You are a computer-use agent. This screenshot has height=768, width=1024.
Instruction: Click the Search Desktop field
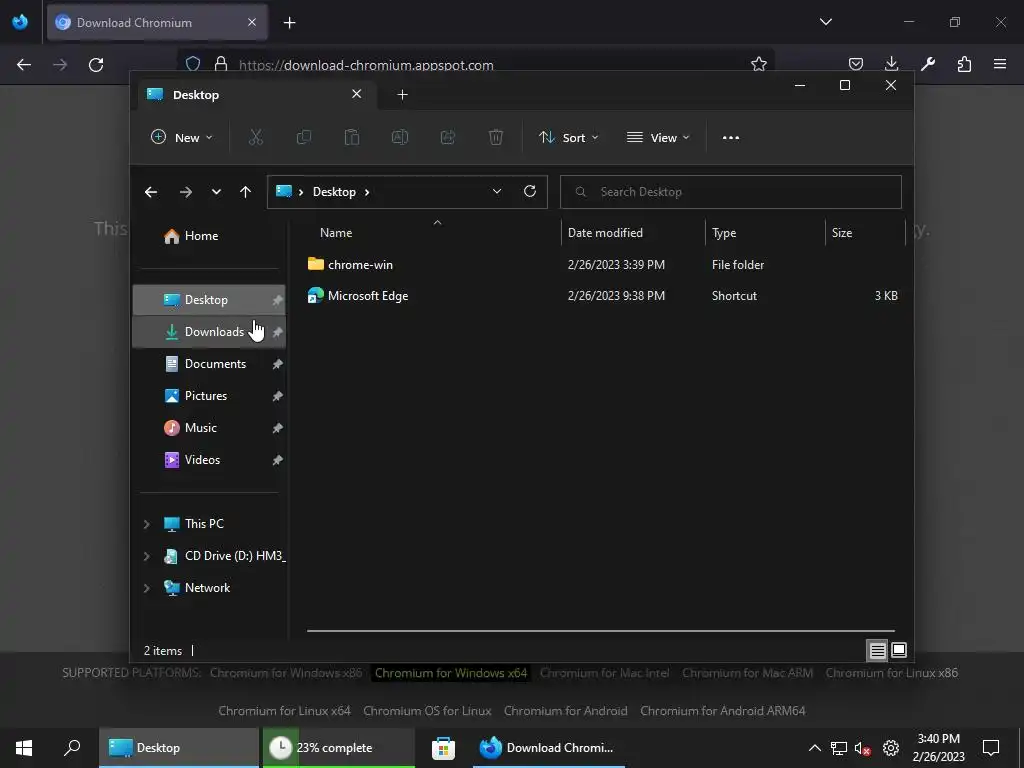coord(730,192)
